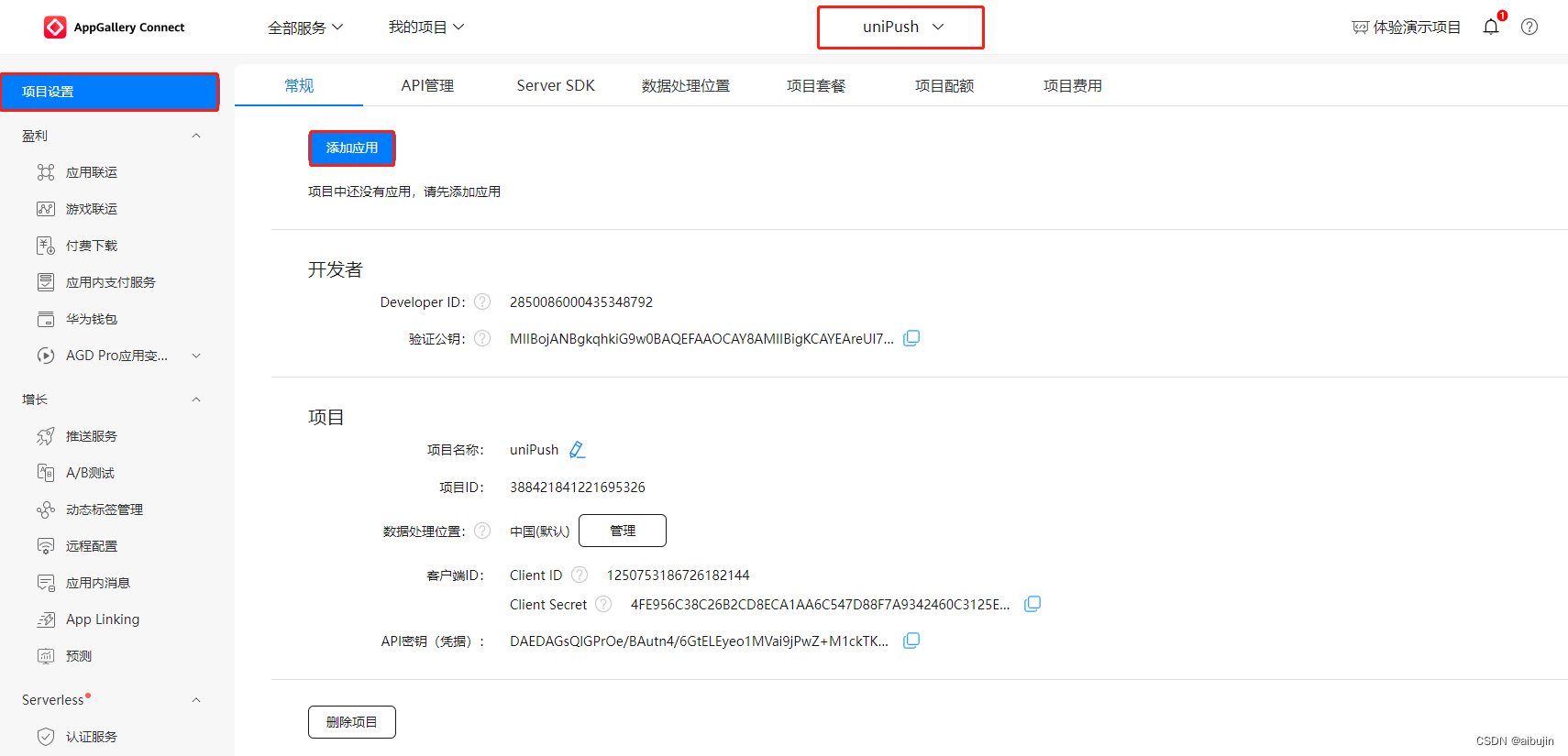Click the Client Secret string 4FE956C38C...
The width and height of the screenshot is (1568, 756).
[820, 604]
